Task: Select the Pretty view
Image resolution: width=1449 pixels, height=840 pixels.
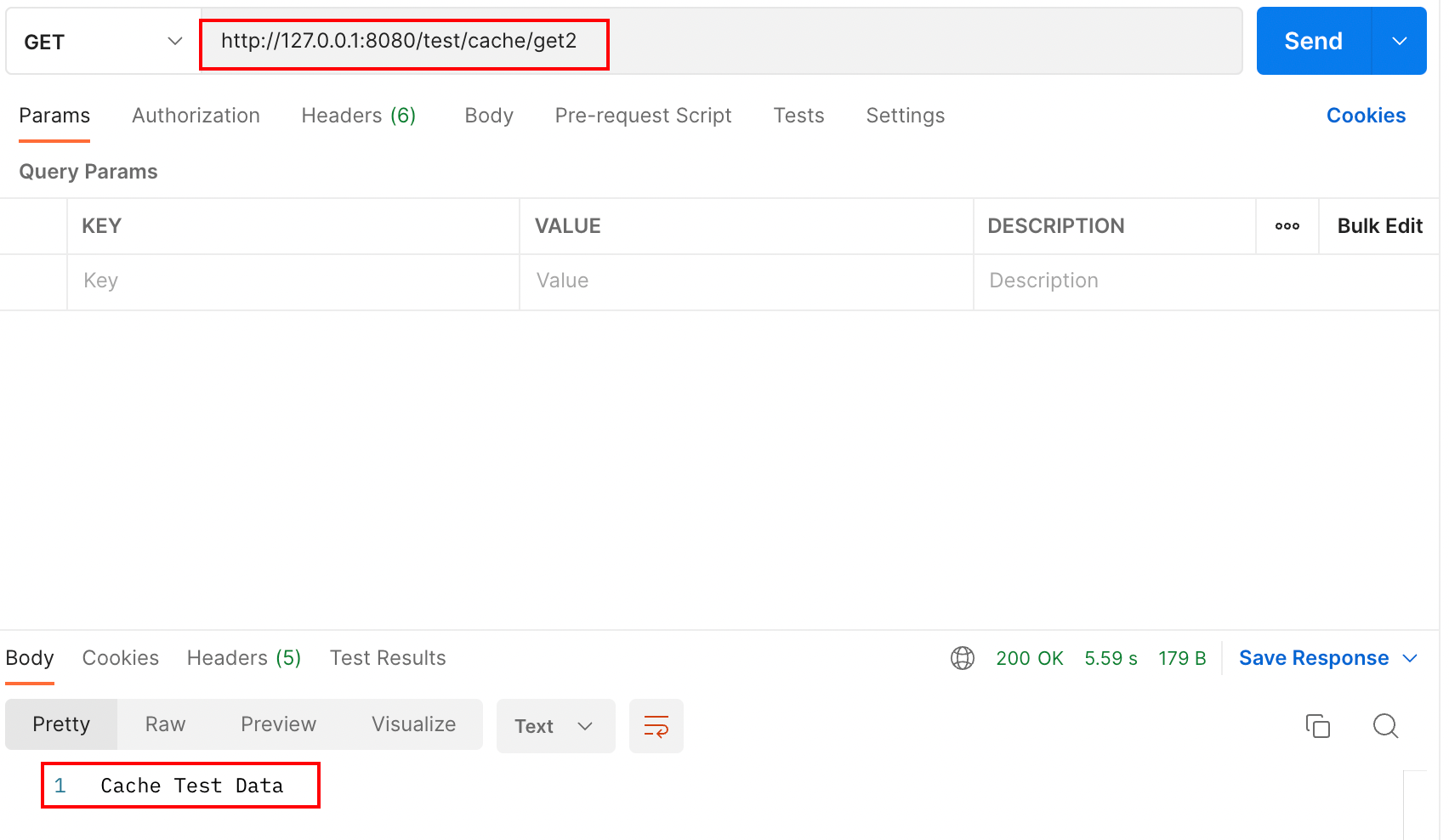Action: tap(61, 724)
